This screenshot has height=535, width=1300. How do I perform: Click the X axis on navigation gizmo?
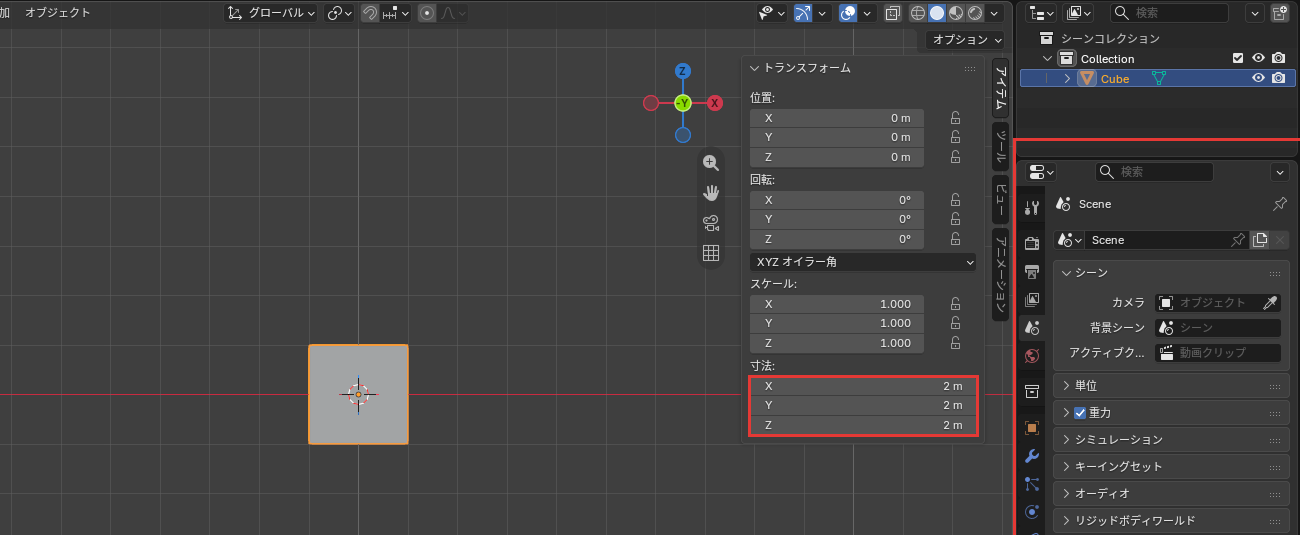click(x=715, y=103)
